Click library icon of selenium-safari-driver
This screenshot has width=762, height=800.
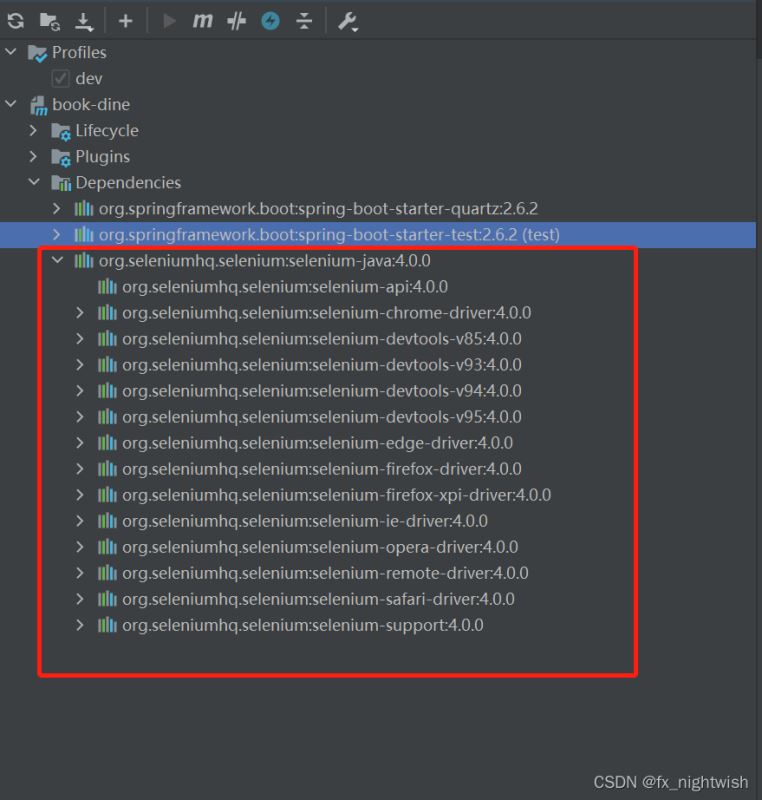(107, 599)
